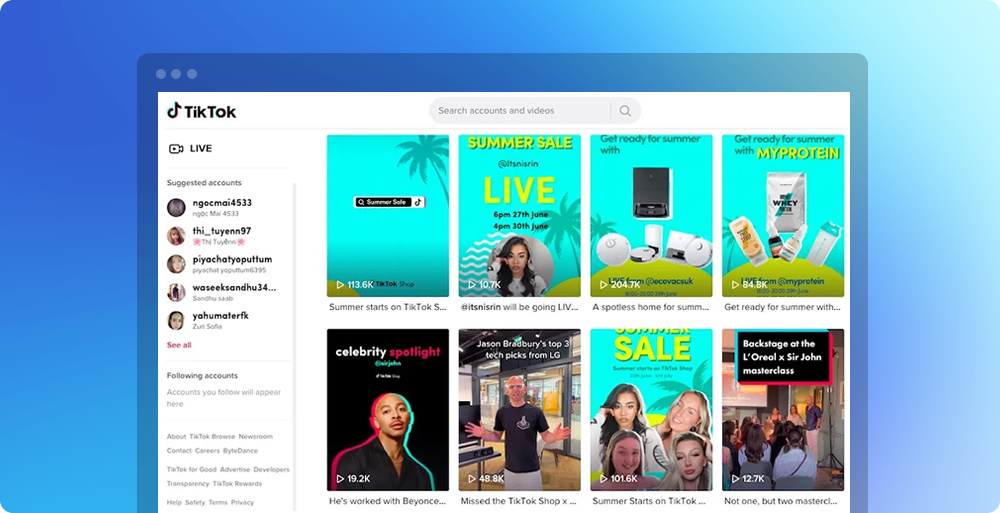
Task: Click play icon beside 48.8K views
Action: click(473, 479)
